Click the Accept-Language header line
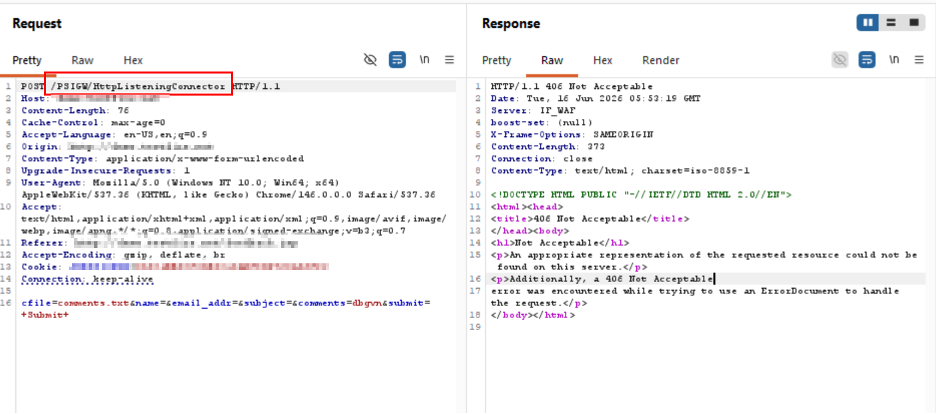Screen dimensions: 936x414 click(x=113, y=134)
